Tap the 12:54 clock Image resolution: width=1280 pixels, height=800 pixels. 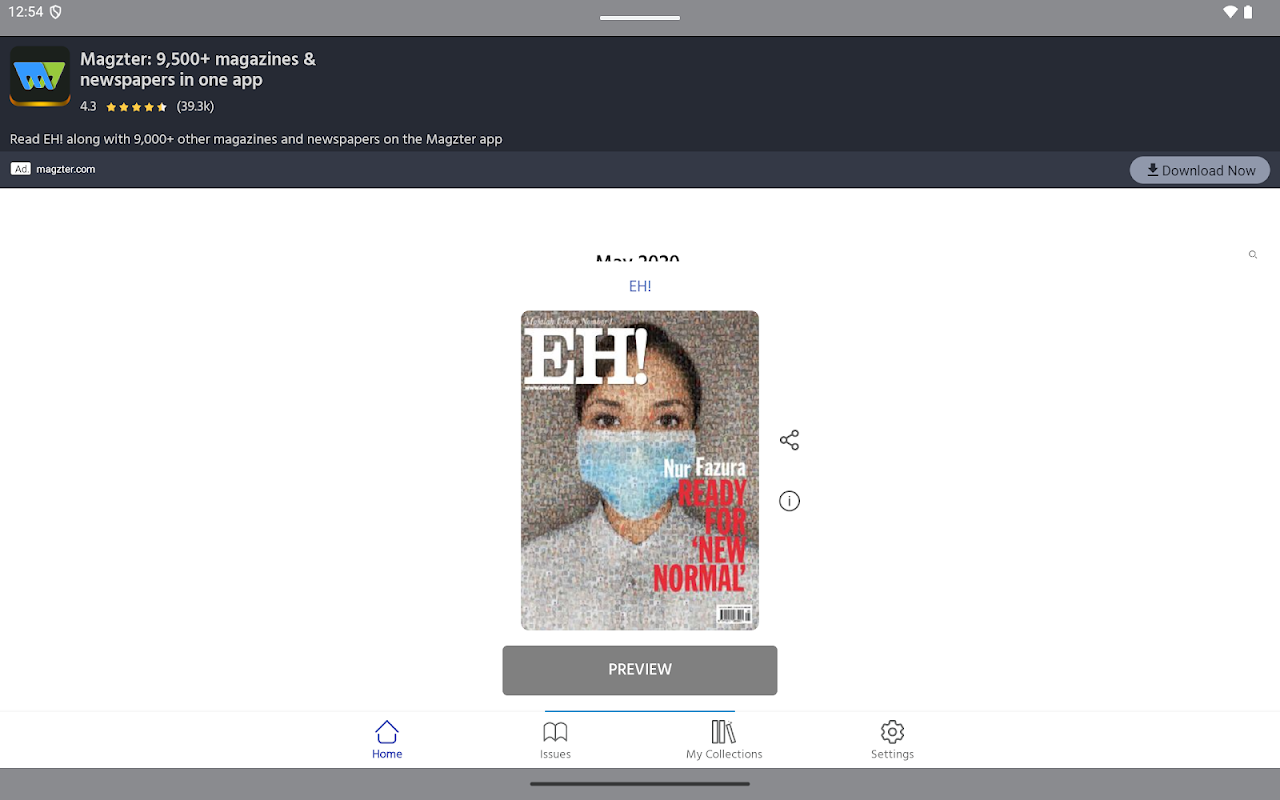pyautogui.click(x=26, y=12)
